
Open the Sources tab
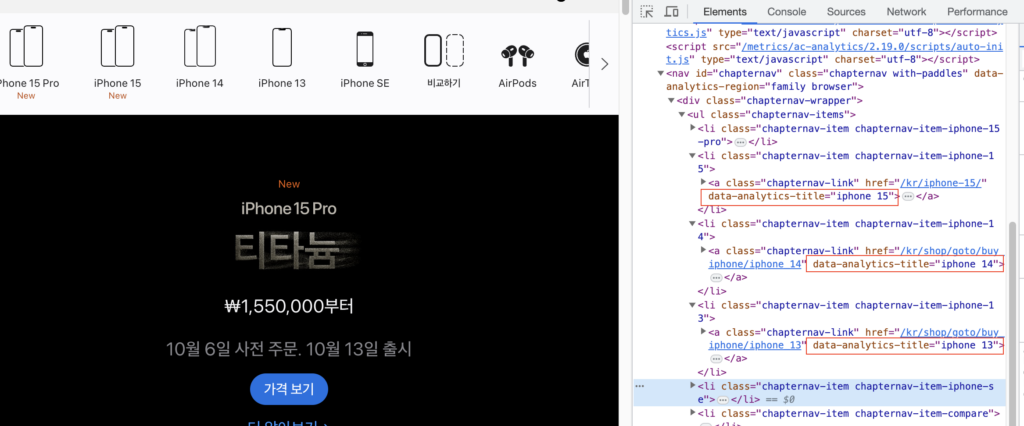pos(846,12)
